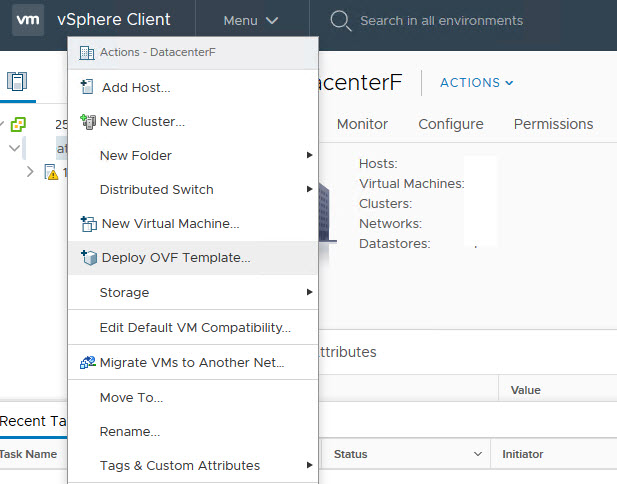617x484 pixels.
Task: Choose Edit Default VM Compatibility menu entry
Action: tap(195, 327)
